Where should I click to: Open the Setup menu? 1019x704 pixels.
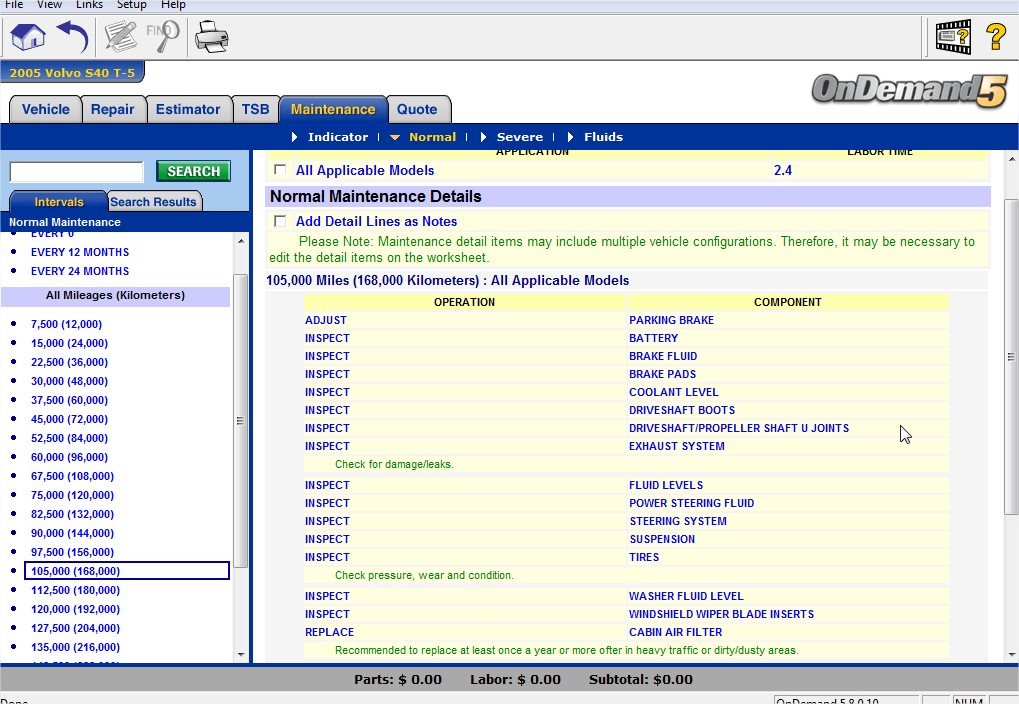coord(131,5)
